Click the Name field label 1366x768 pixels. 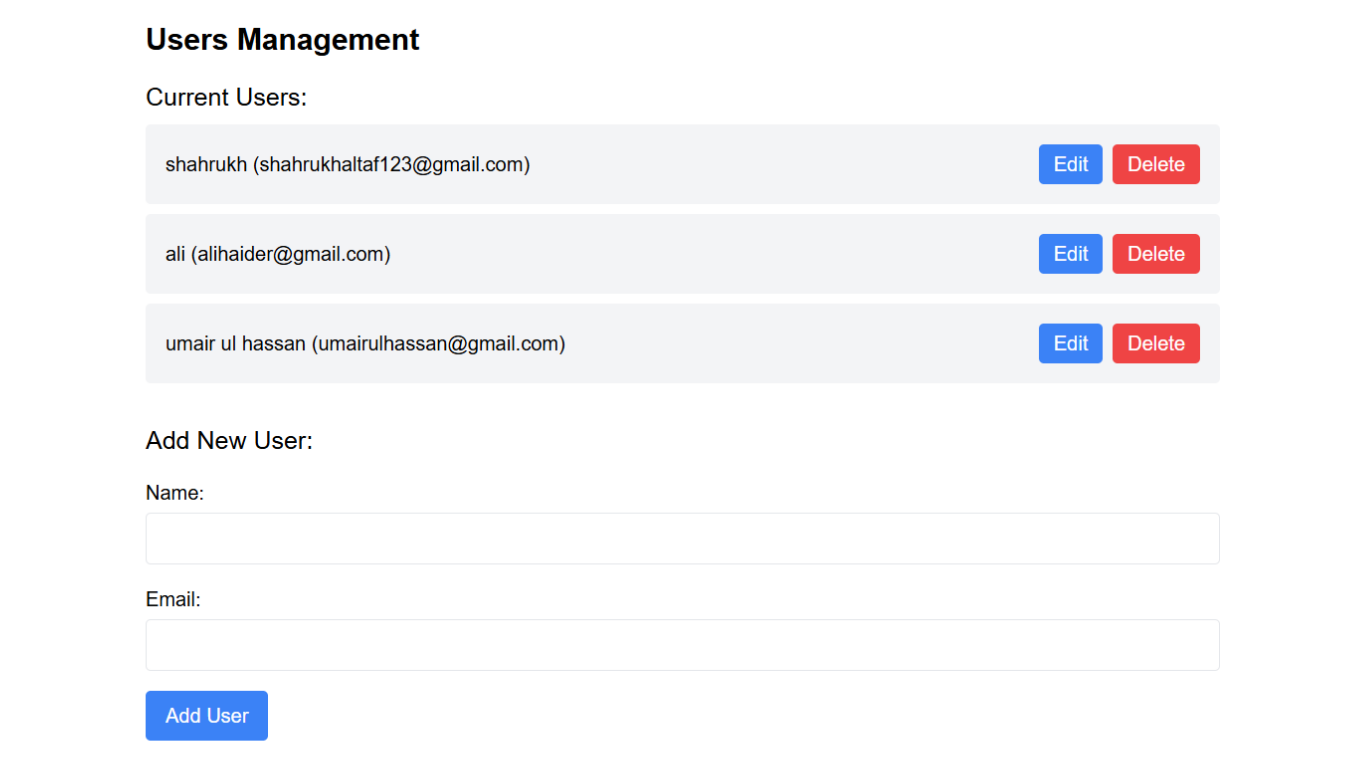(175, 492)
